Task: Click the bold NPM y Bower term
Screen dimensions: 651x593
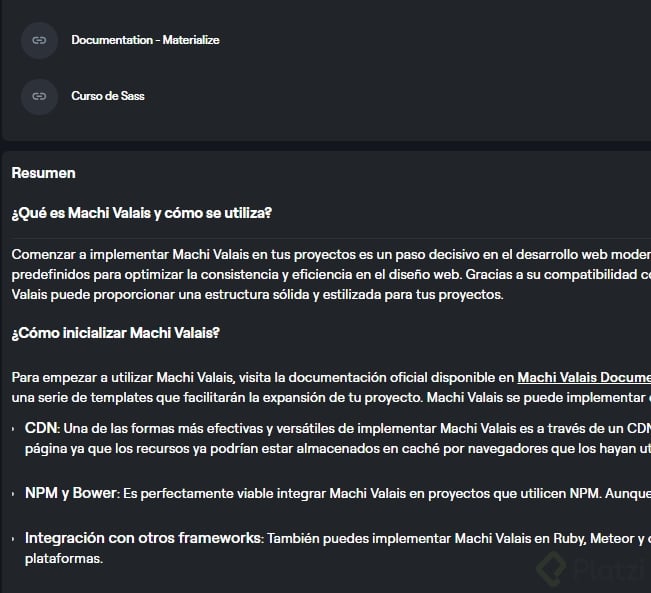Action: click(x=72, y=493)
